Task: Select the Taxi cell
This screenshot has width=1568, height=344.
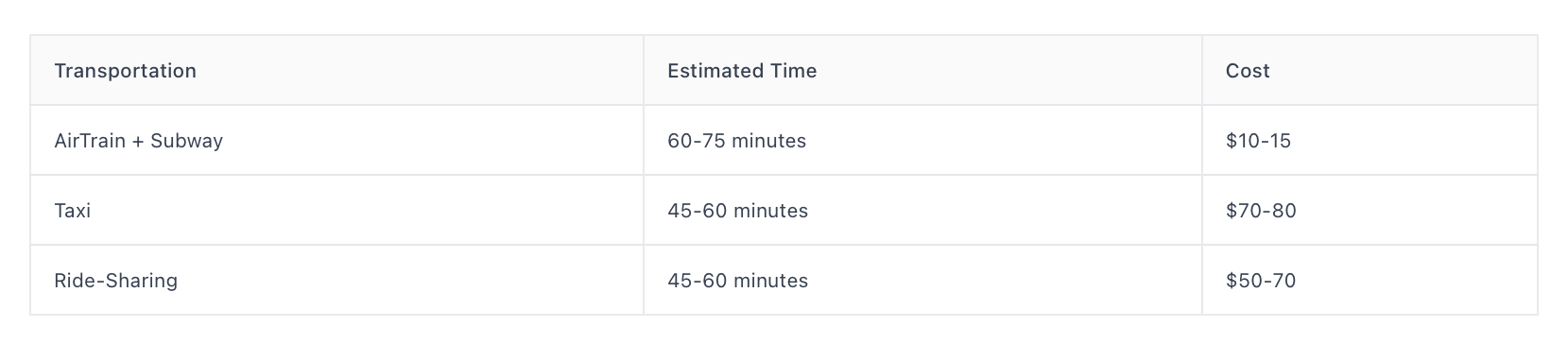Action: (336, 210)
